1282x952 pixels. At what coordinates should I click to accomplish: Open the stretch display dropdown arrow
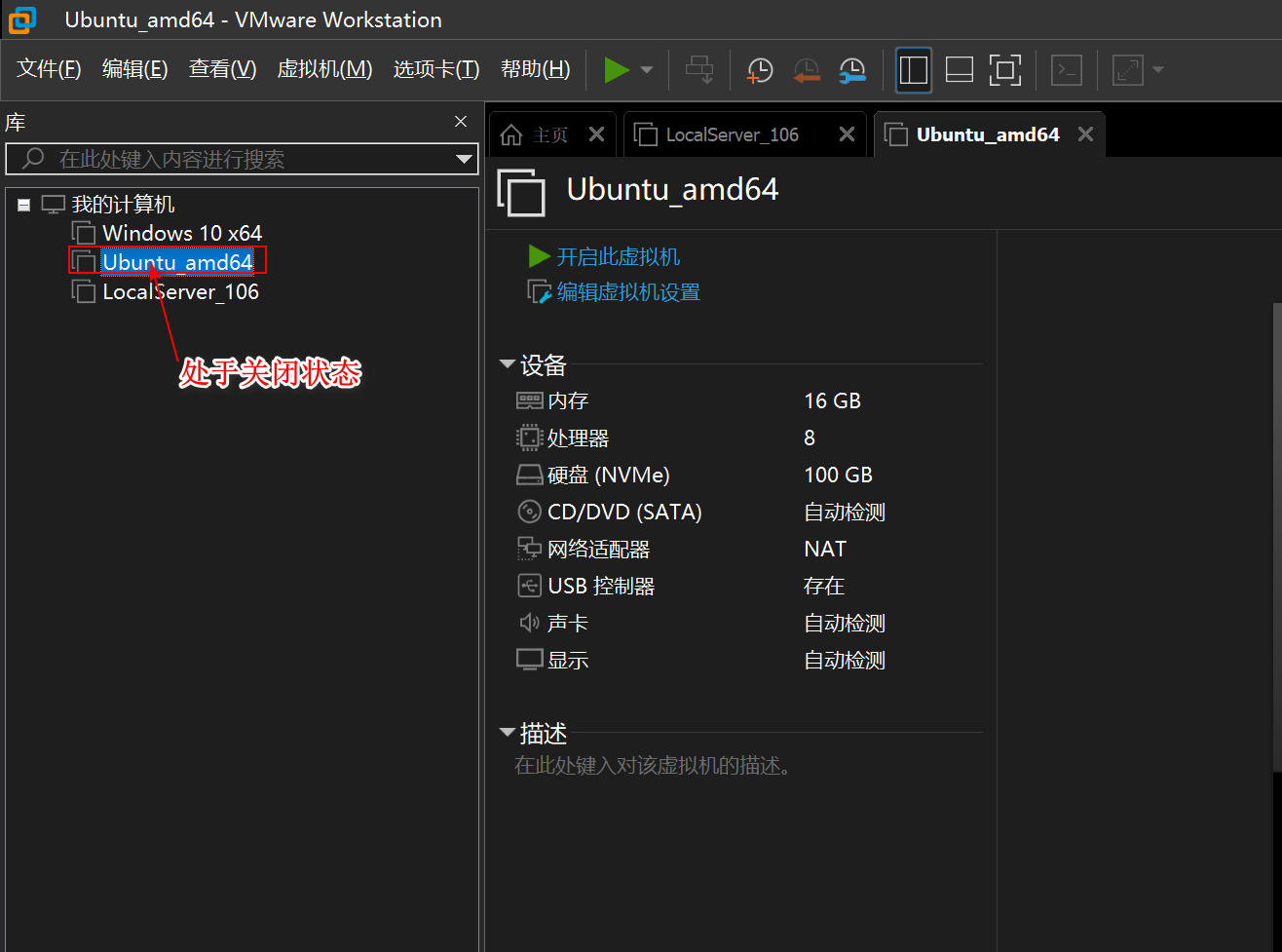[1157, 70]
